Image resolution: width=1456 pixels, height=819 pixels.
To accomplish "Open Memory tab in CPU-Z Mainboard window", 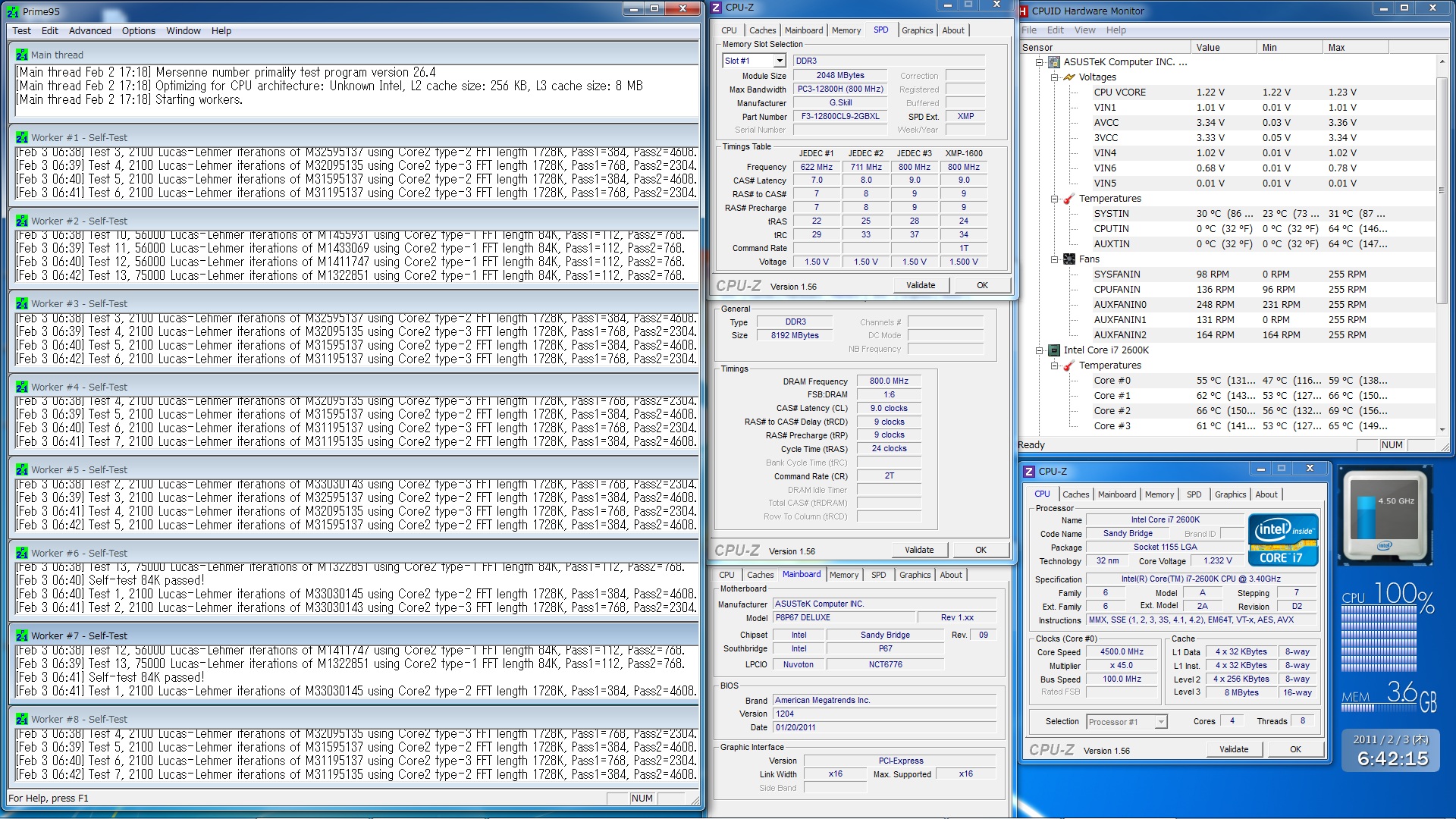I will pyautogui.click(x=844, y=575).
